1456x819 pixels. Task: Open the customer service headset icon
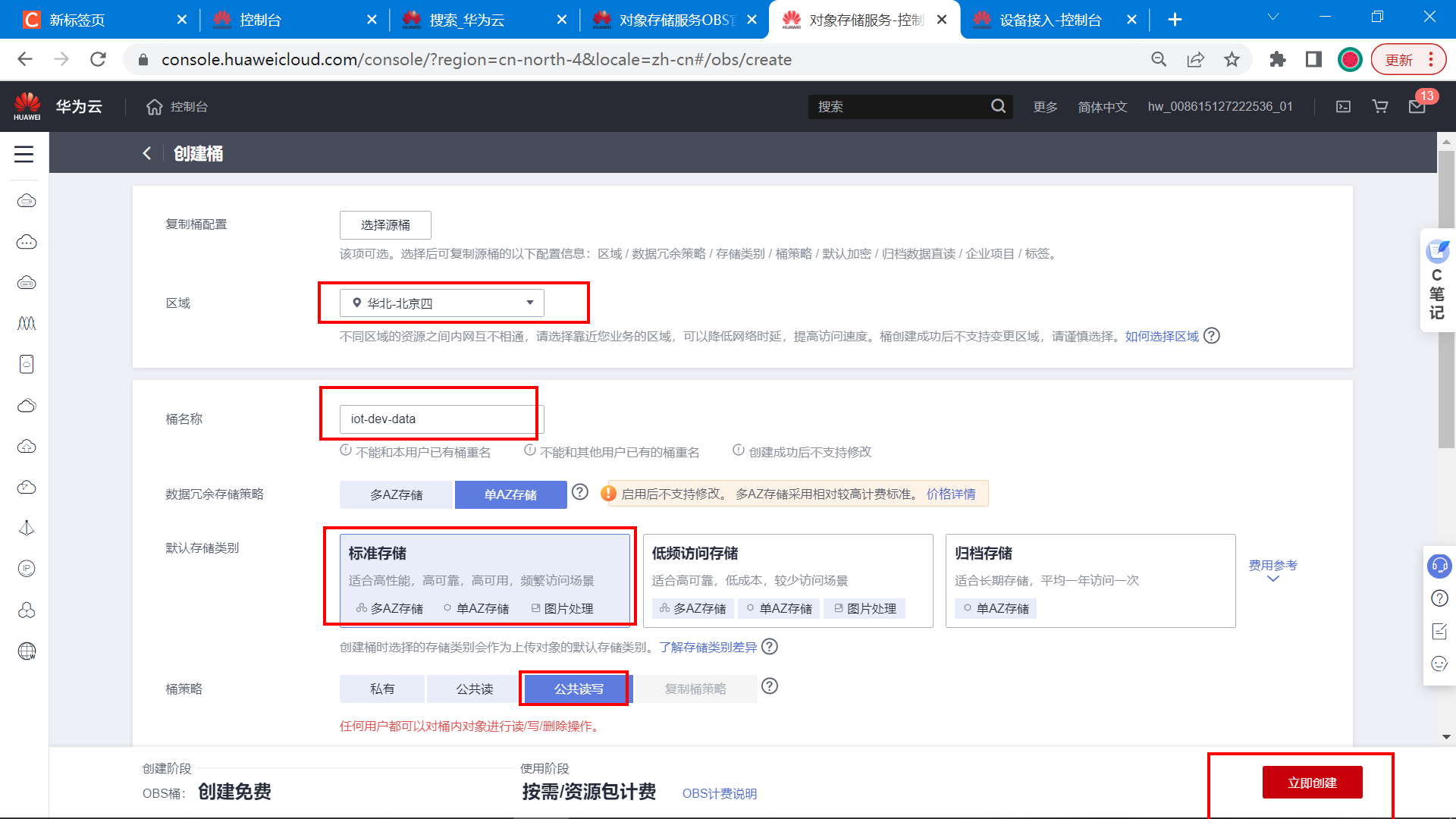coord(1439,565)
